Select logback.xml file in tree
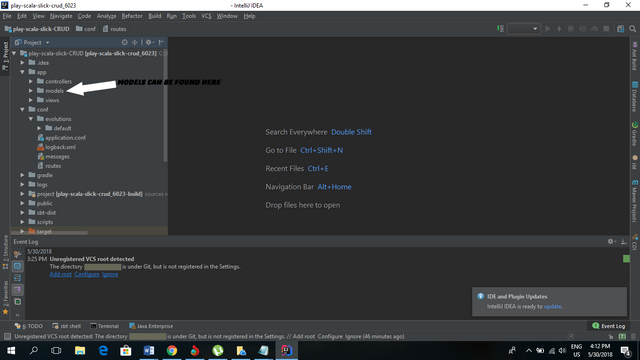 tap(56, 147)
